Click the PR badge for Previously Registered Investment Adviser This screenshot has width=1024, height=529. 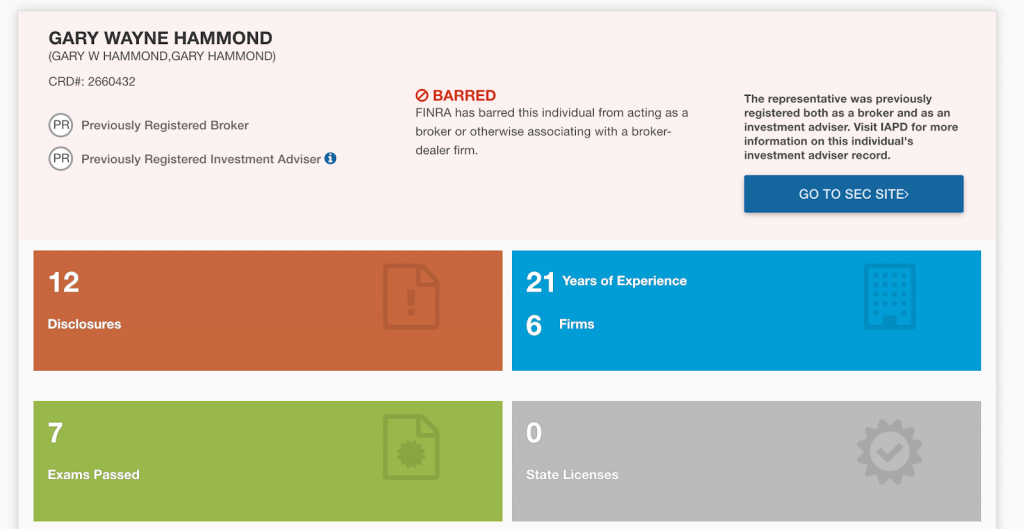click(61, 159)
